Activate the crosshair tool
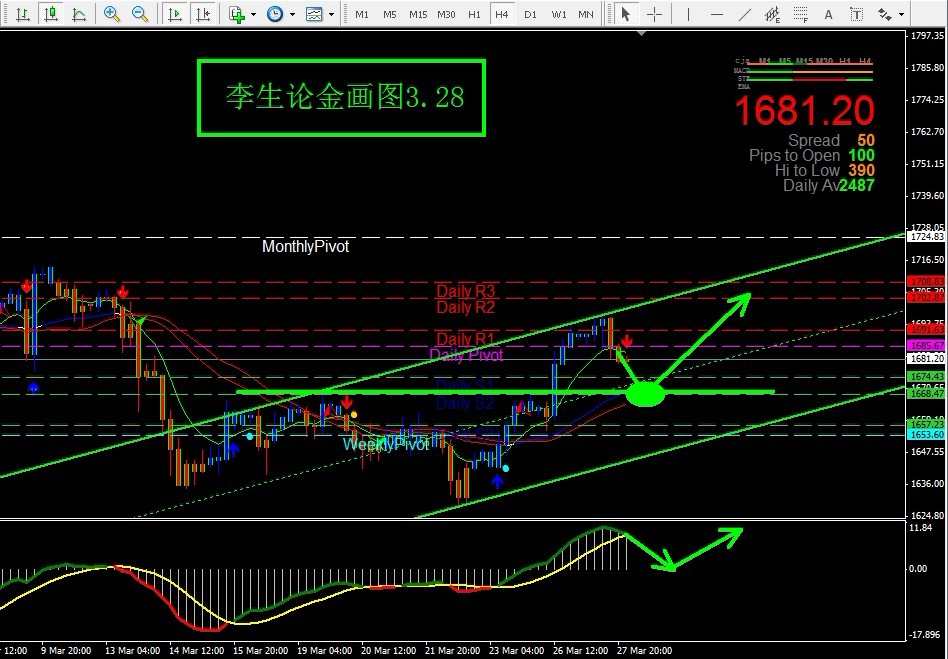Image resolution: width=948 pixels, height=659 pixels. point(655,14)
